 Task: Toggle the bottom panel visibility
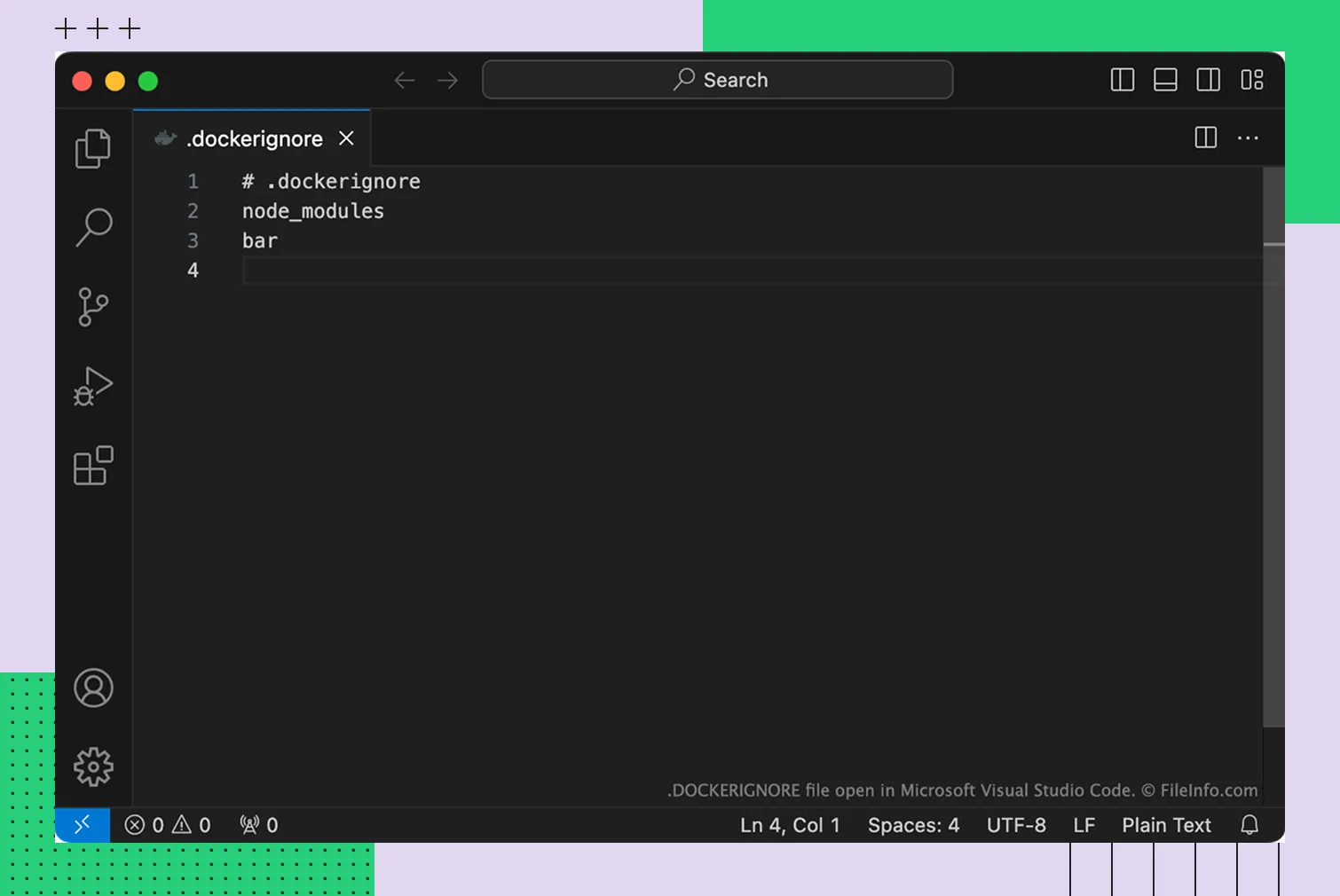point(1165,80)
